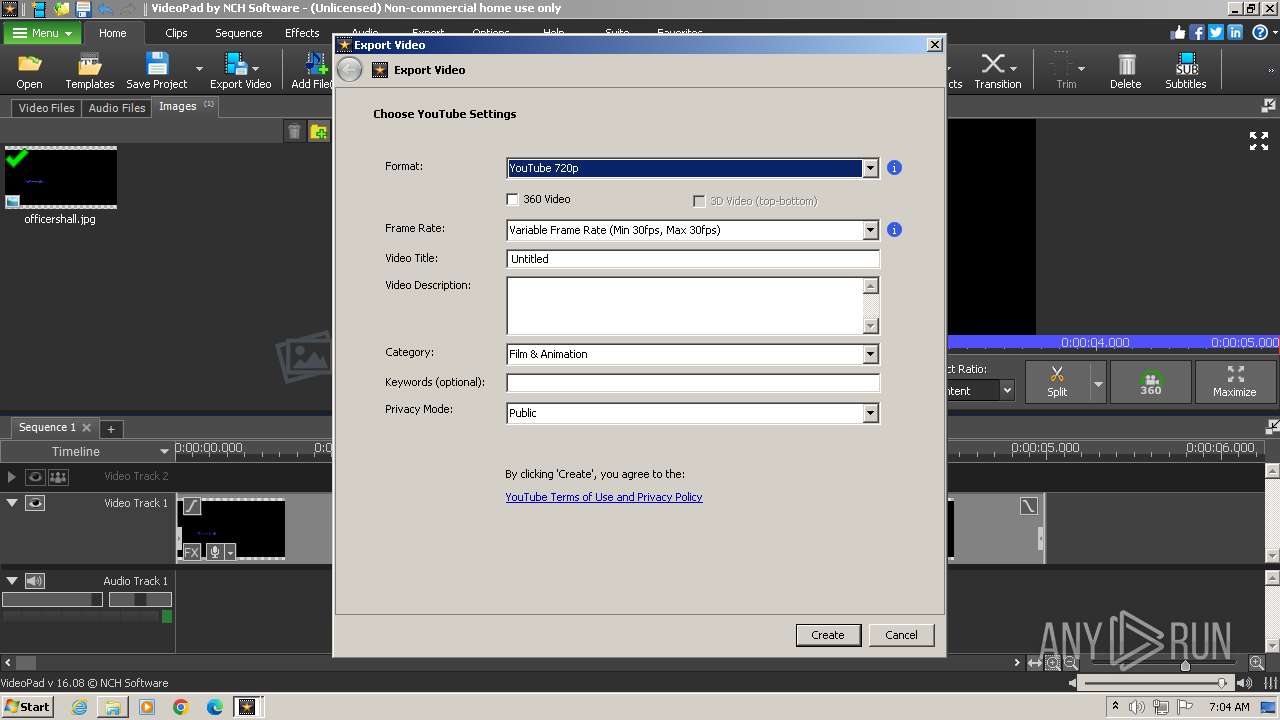Open the Privacy Mode dropdown
This screenshot has height=720, width=1280.
[x=870, y=413]
